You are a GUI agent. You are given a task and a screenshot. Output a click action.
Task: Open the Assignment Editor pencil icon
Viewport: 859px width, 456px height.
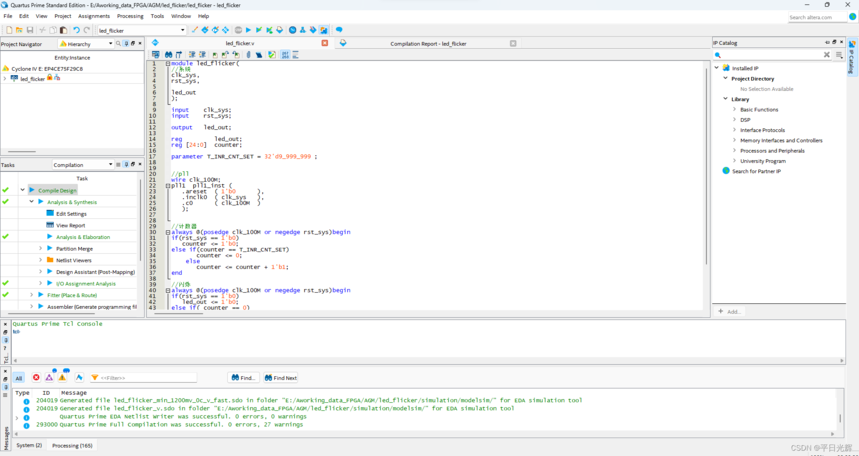(x=194, y=30)
